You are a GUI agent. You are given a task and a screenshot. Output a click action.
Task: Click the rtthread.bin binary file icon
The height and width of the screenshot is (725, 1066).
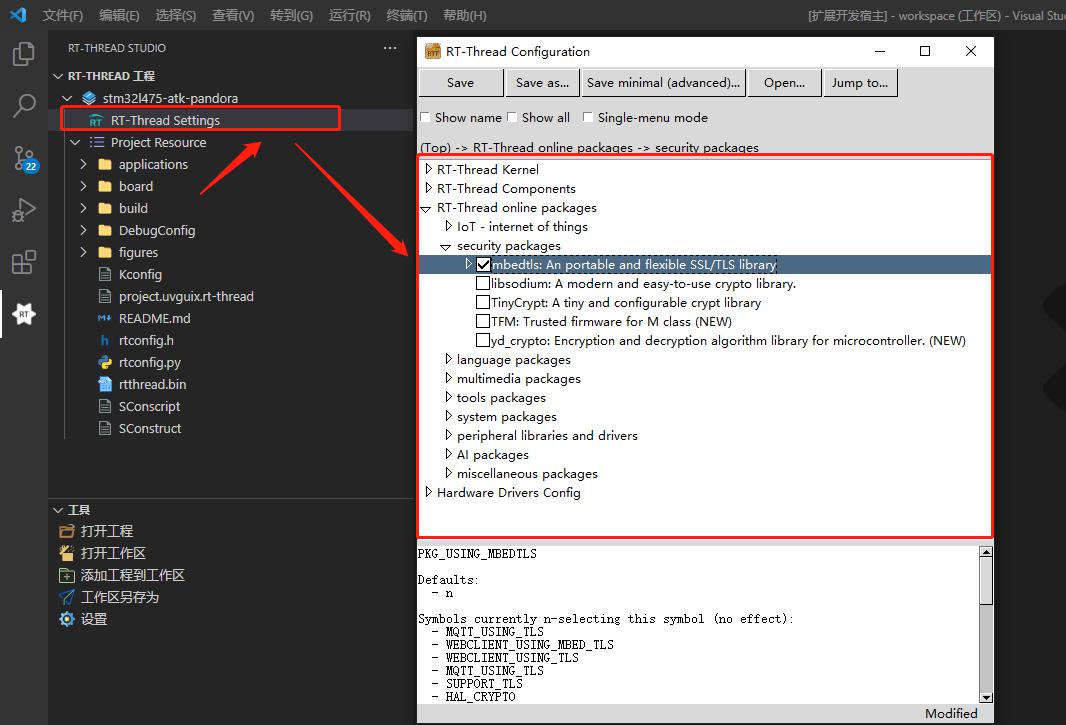[x=105, y=384]
